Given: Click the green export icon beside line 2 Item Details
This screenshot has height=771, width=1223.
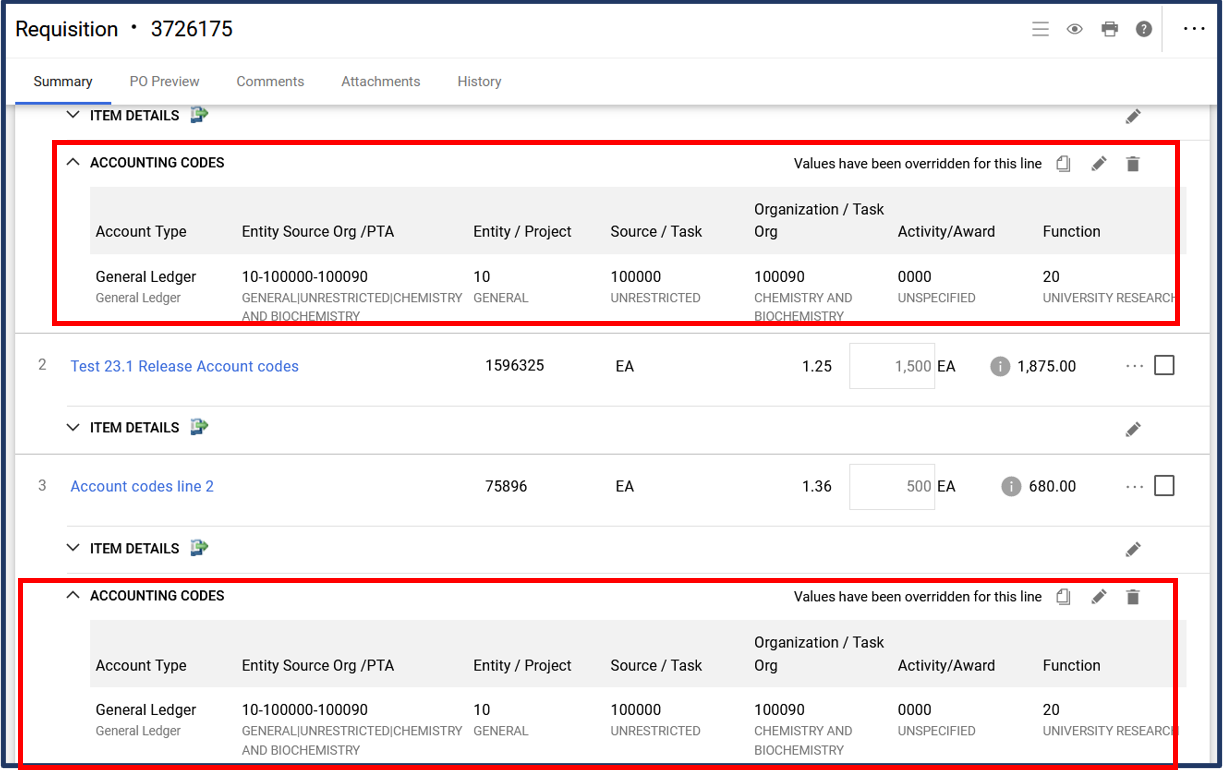Looking at the screenshot, I should click(199, 427).
